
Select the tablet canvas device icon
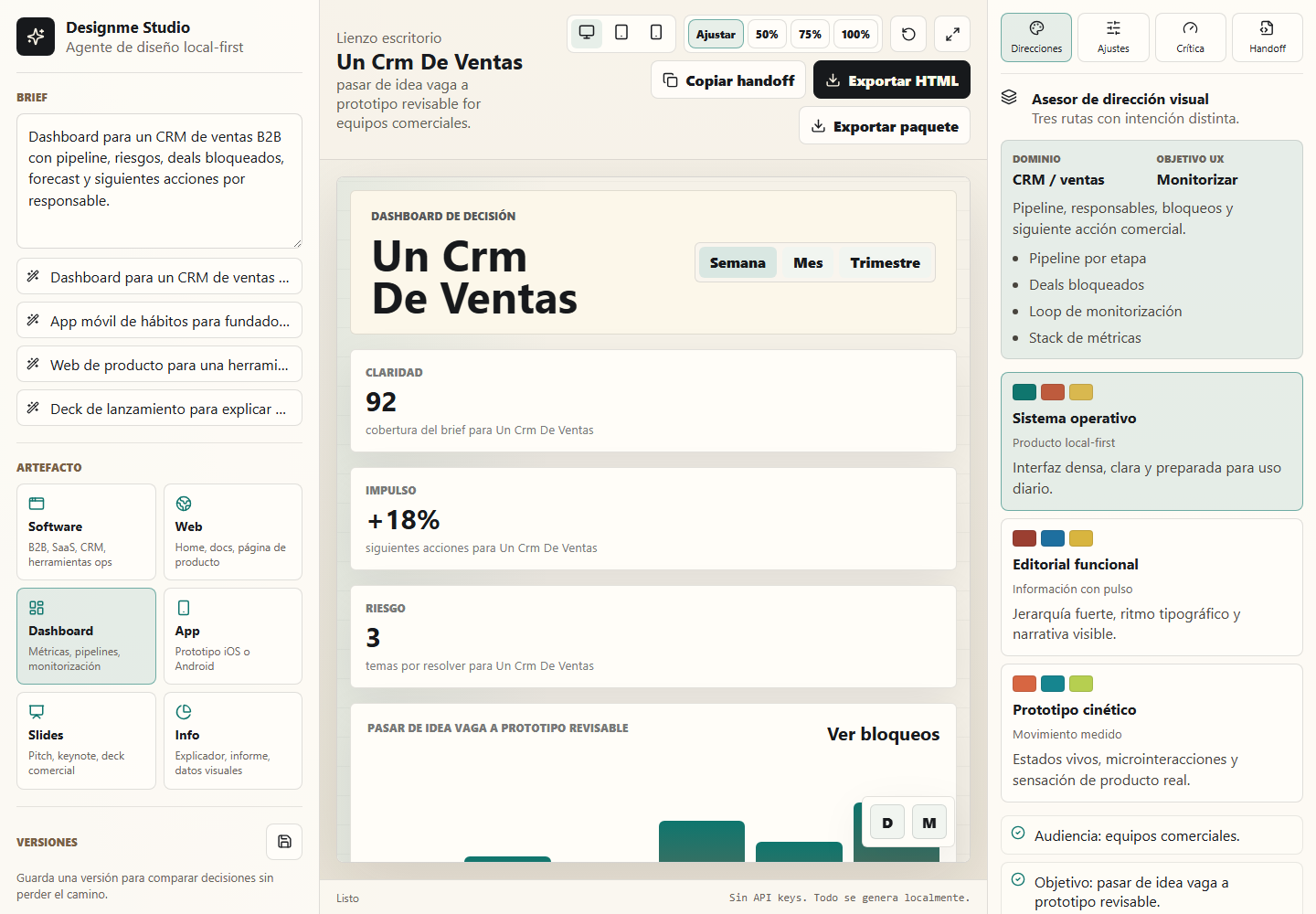tap(621, 33)
